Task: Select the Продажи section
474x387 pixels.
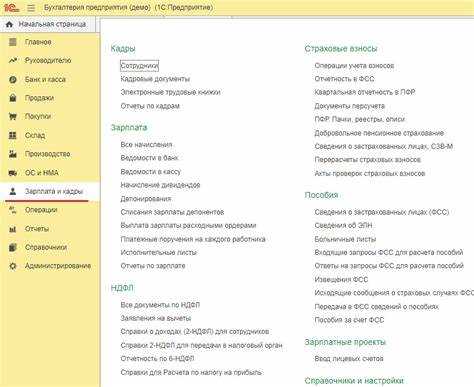Action: point(39,98)
